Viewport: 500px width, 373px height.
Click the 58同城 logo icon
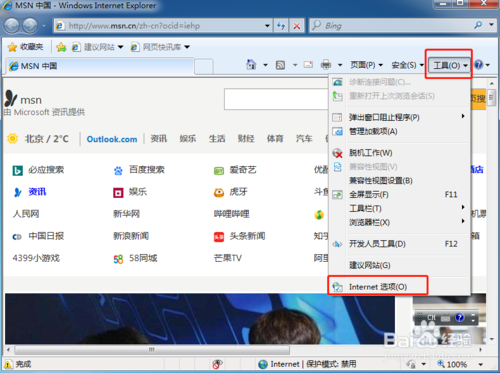[118, 259]
